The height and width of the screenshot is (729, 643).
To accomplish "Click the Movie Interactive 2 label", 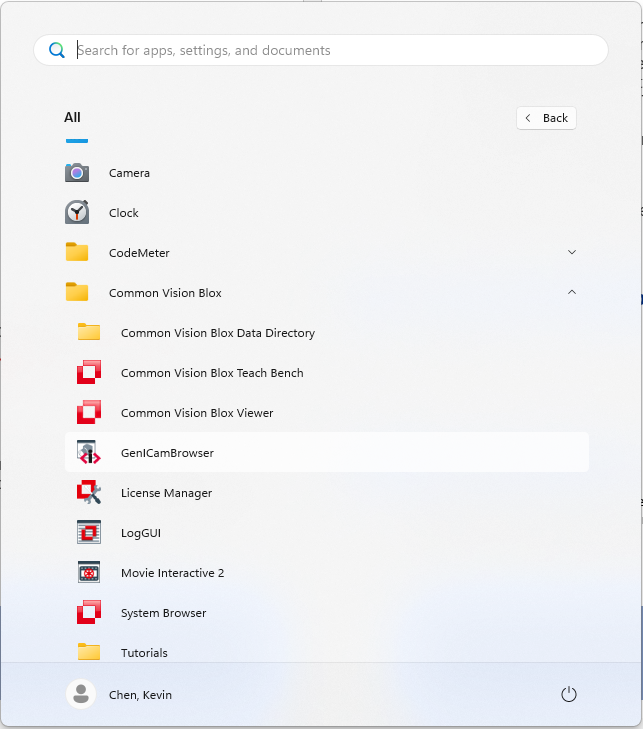I will (172, 573).
